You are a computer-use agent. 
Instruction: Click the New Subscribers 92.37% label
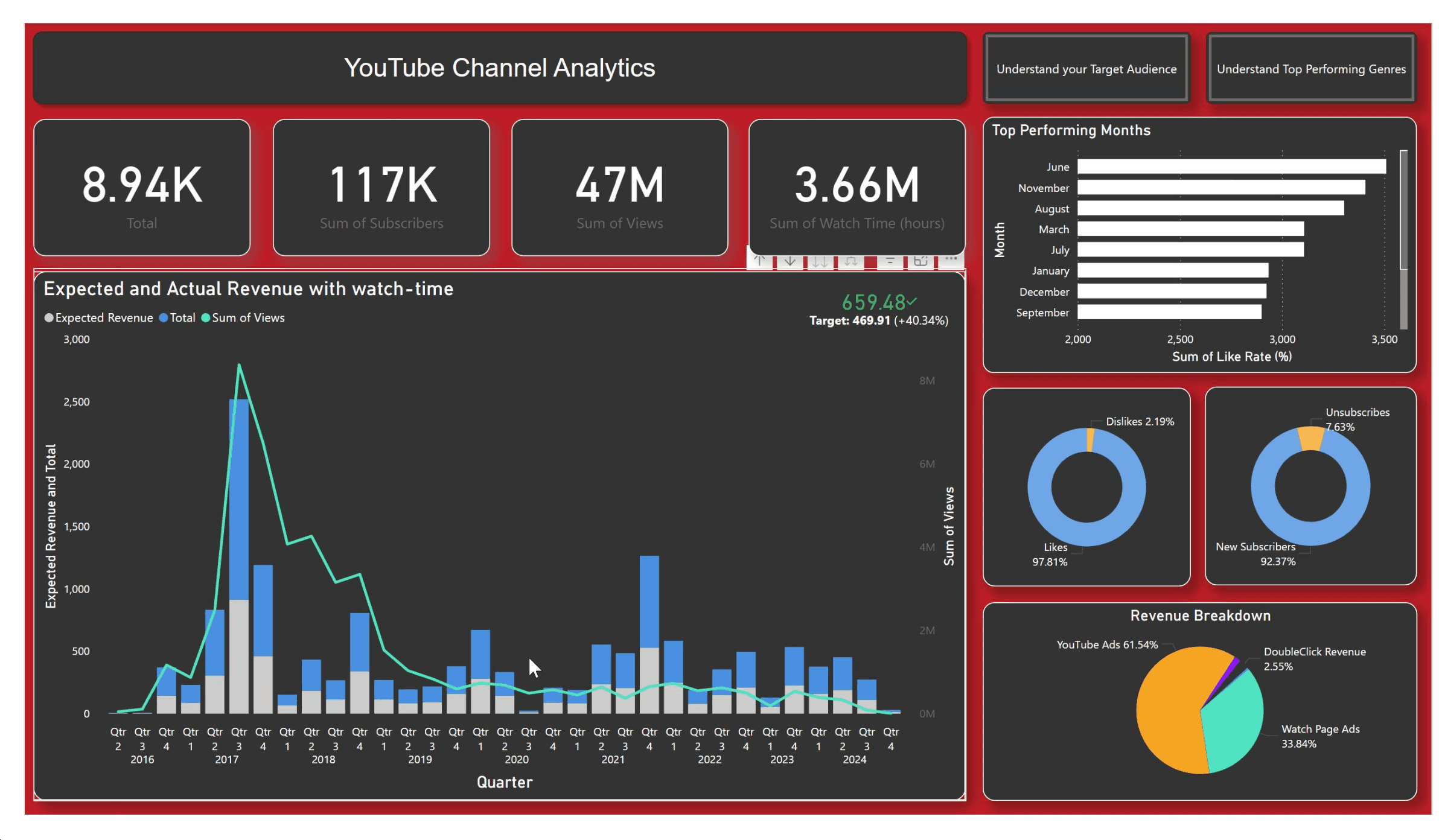(1256, 554)
